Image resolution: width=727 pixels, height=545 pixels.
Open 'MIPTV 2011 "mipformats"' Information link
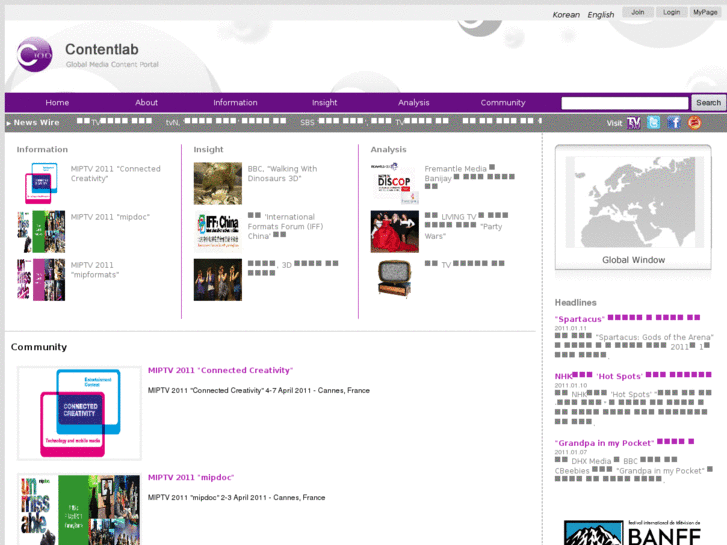(x=95, y=270)
